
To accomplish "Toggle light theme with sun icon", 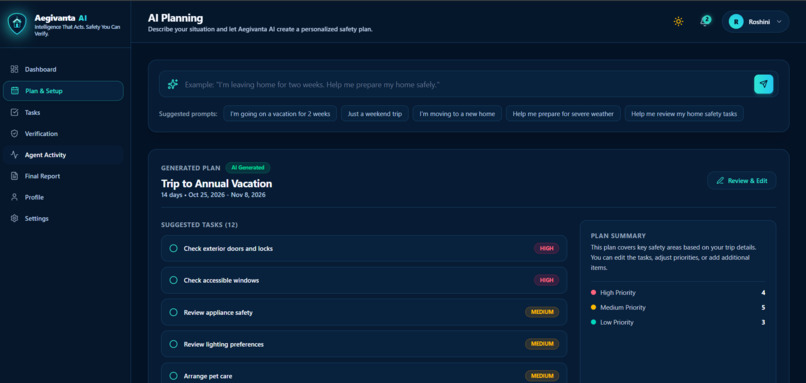I will (x=679, y=22).
